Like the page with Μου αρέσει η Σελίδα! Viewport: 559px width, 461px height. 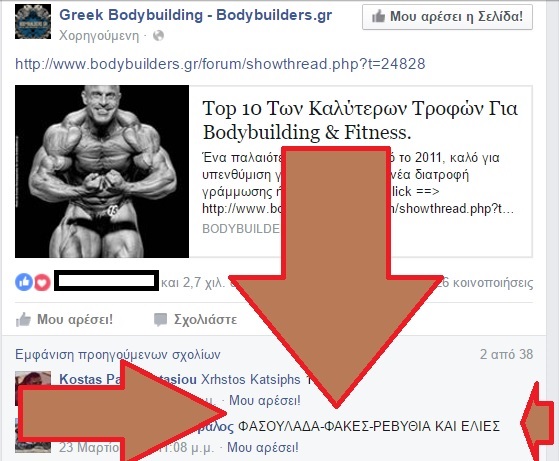click(447, 17)
